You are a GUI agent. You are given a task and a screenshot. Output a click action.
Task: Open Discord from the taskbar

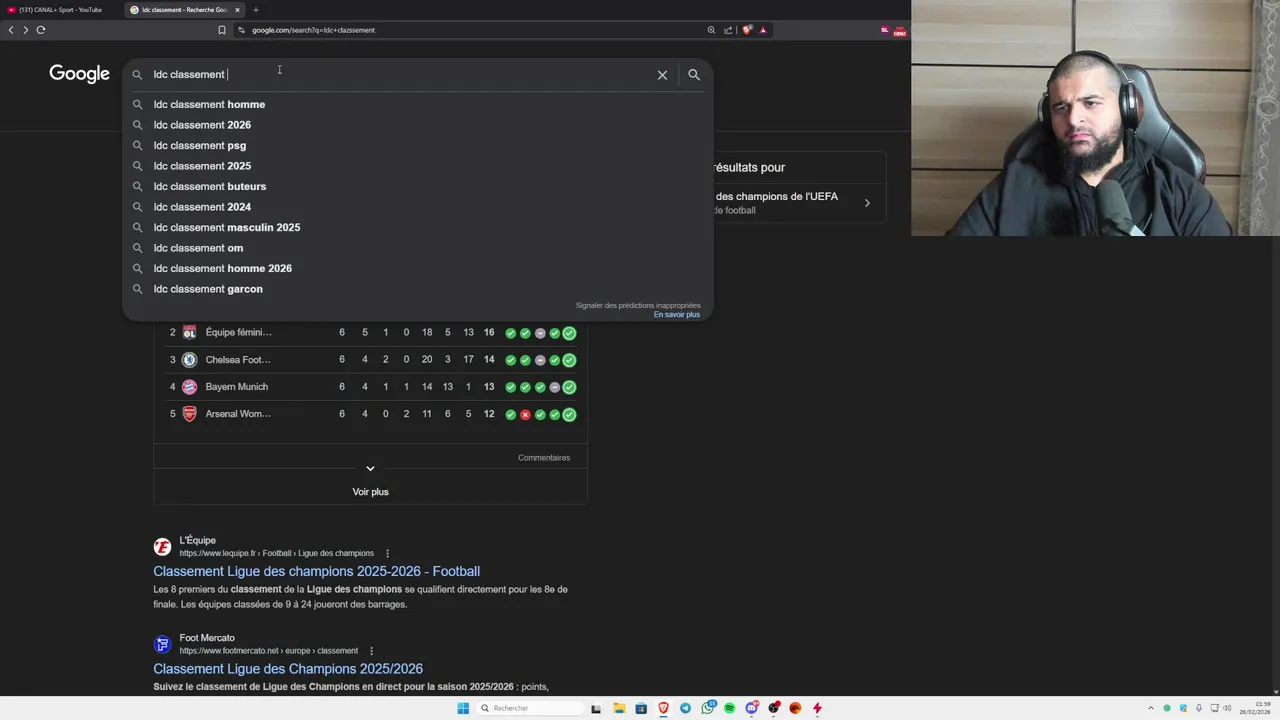751,708
